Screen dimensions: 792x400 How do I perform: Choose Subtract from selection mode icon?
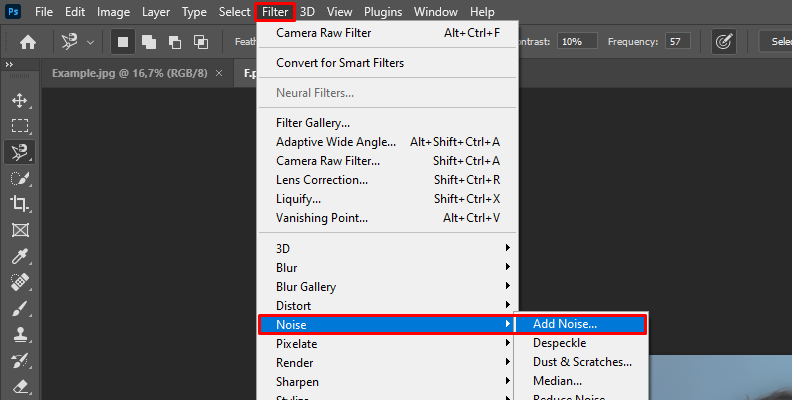click(175, 42)
